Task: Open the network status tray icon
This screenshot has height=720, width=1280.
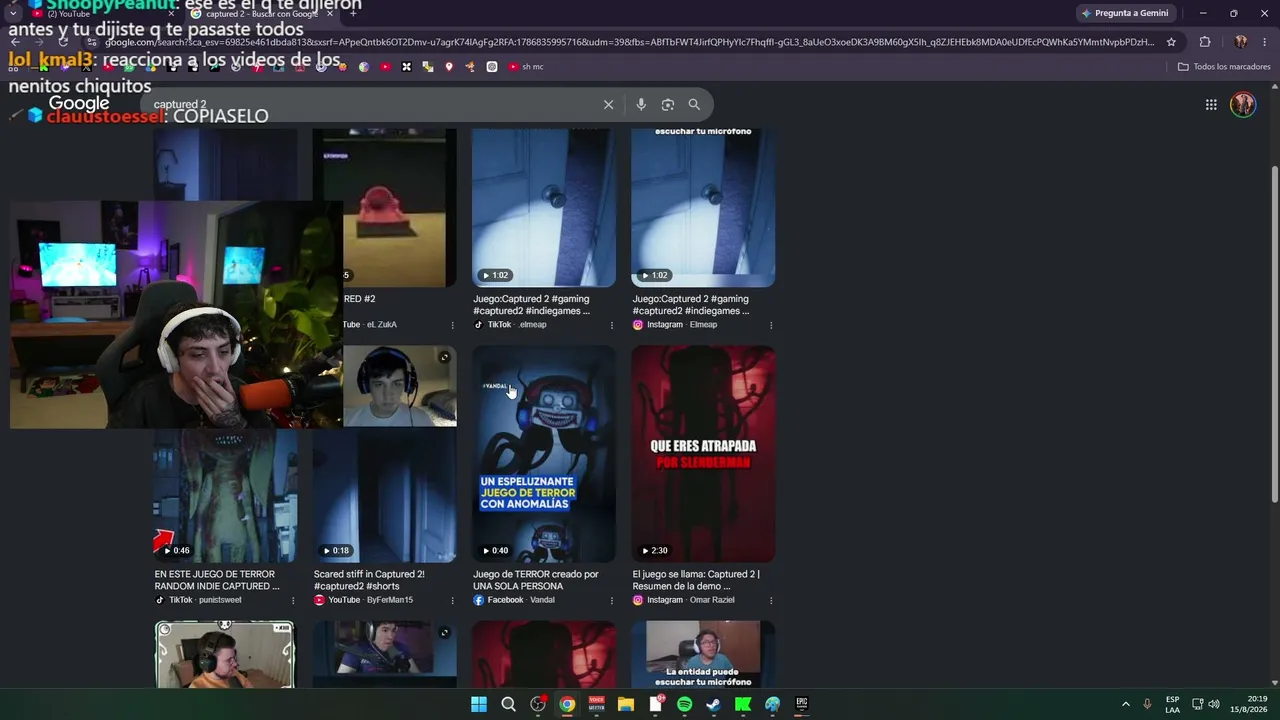Action: point(1198,704)
